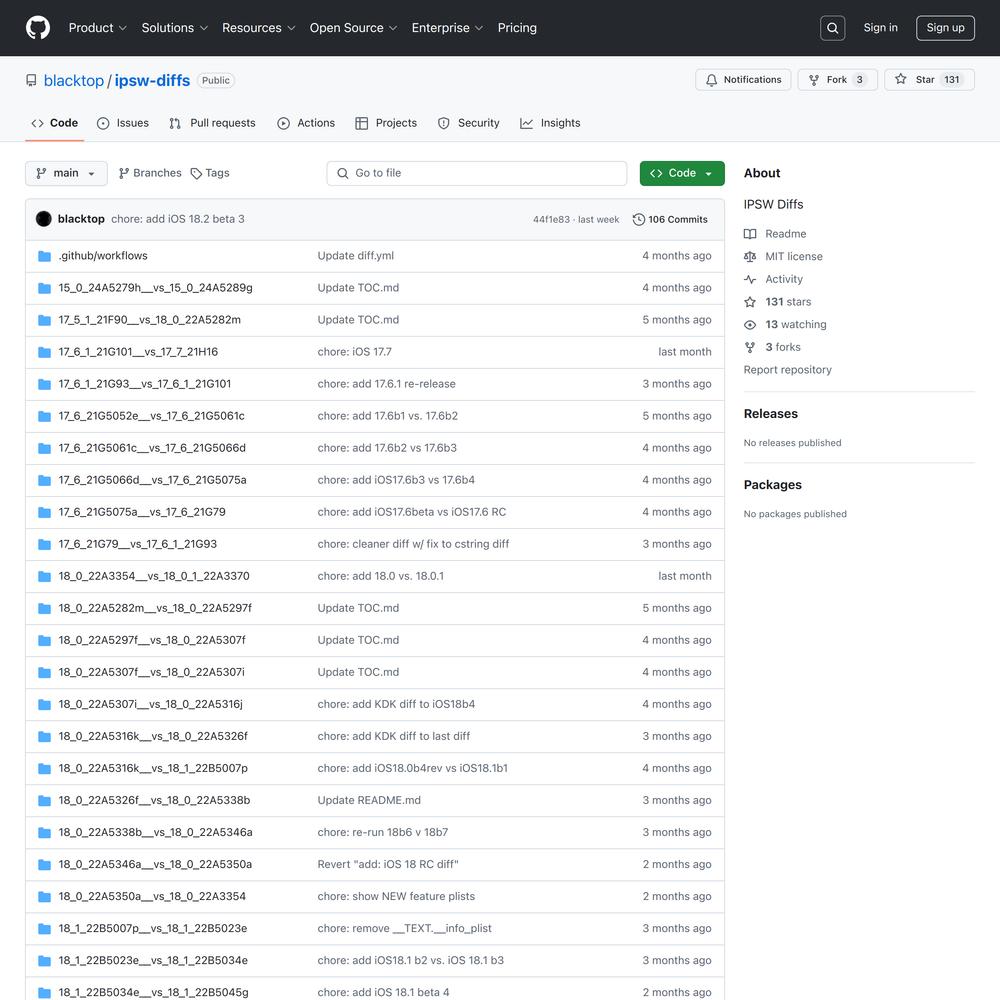The width and height of the screenshot is (1000, 1000).
Task: Click folder icon beside 15_0_24A5279h__vs_15_0_24A5289g
Action: point(45,288)
